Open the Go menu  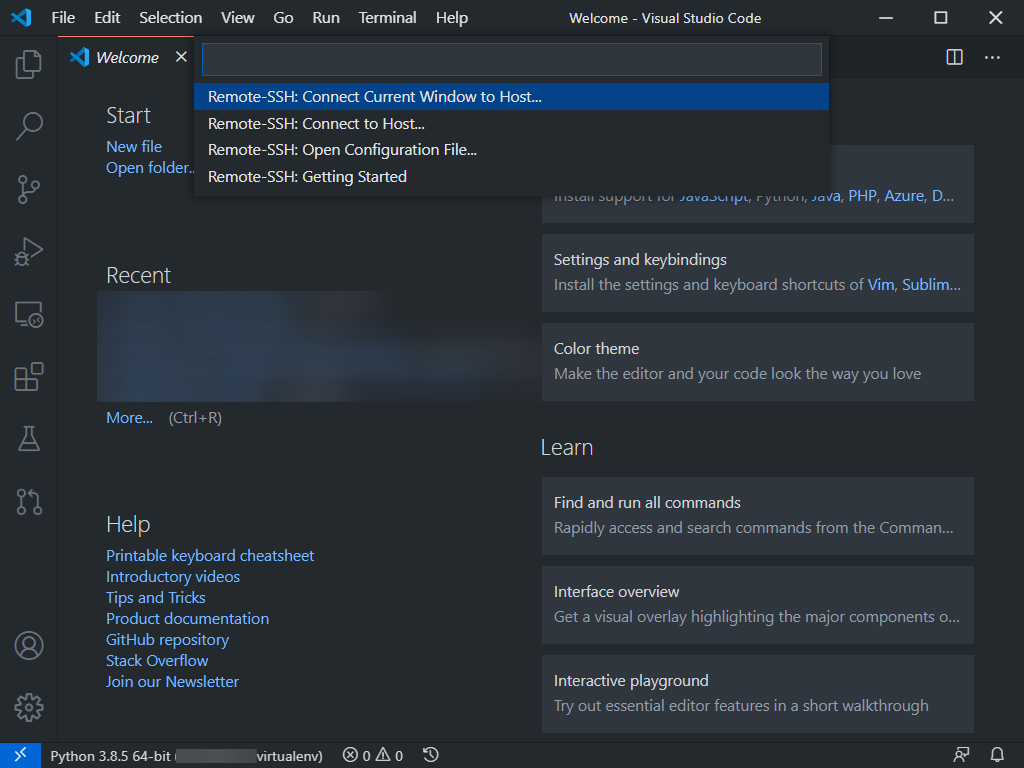(x=283, y=18)
